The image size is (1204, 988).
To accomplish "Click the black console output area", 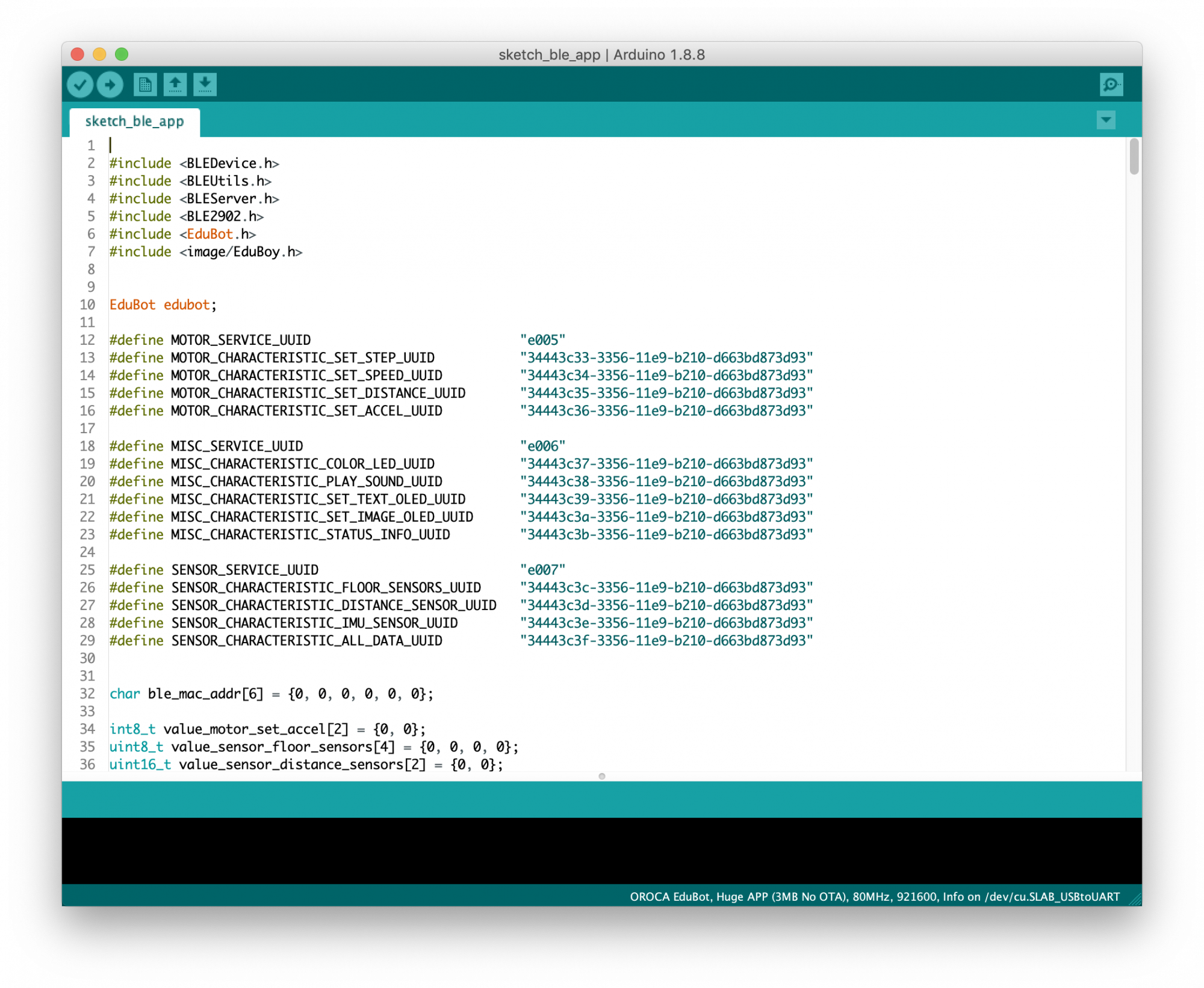I will (x=601, y=850).
